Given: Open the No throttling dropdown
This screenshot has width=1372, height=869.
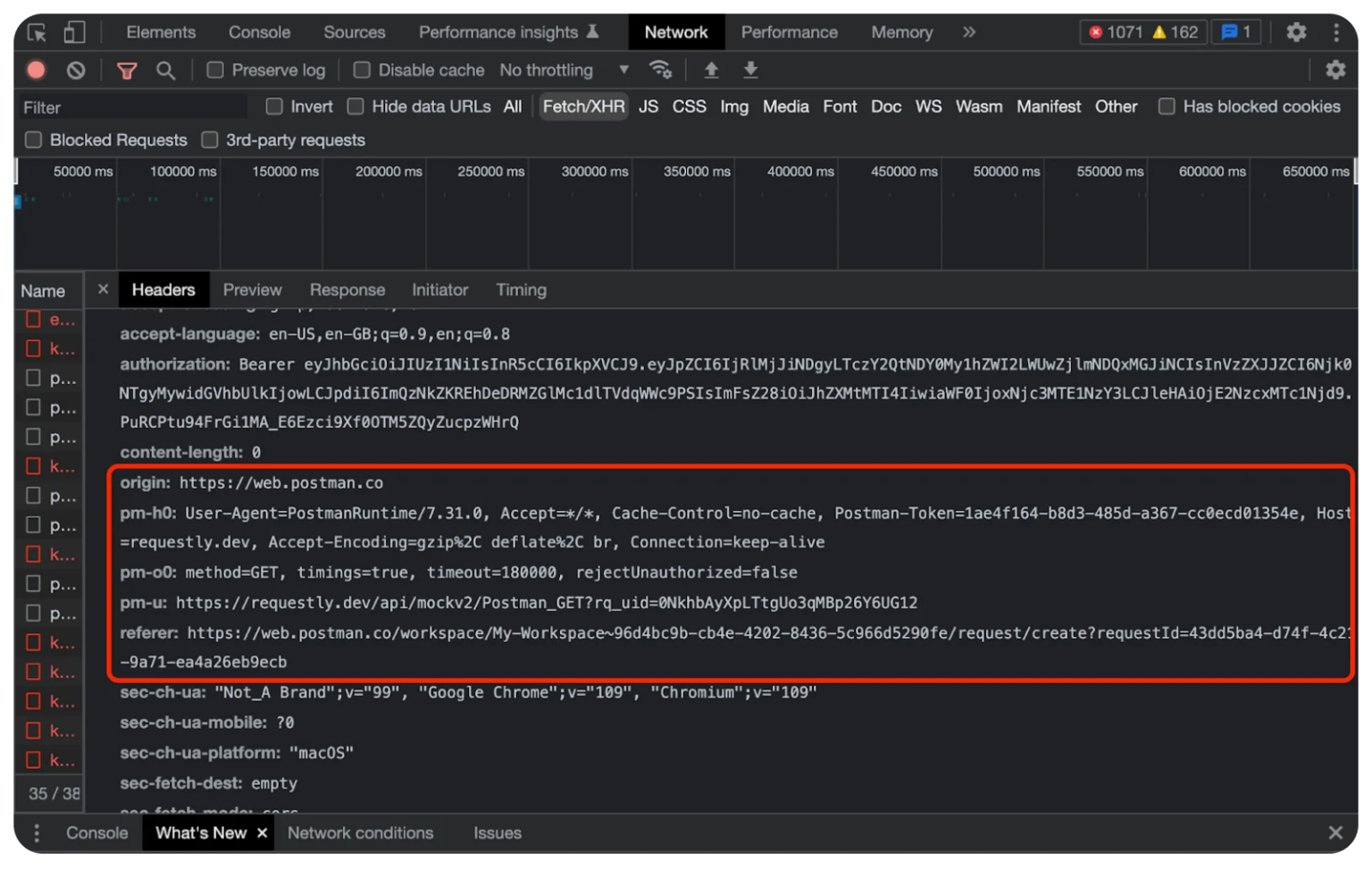Looking at the screenshot, I should (562, 70).
